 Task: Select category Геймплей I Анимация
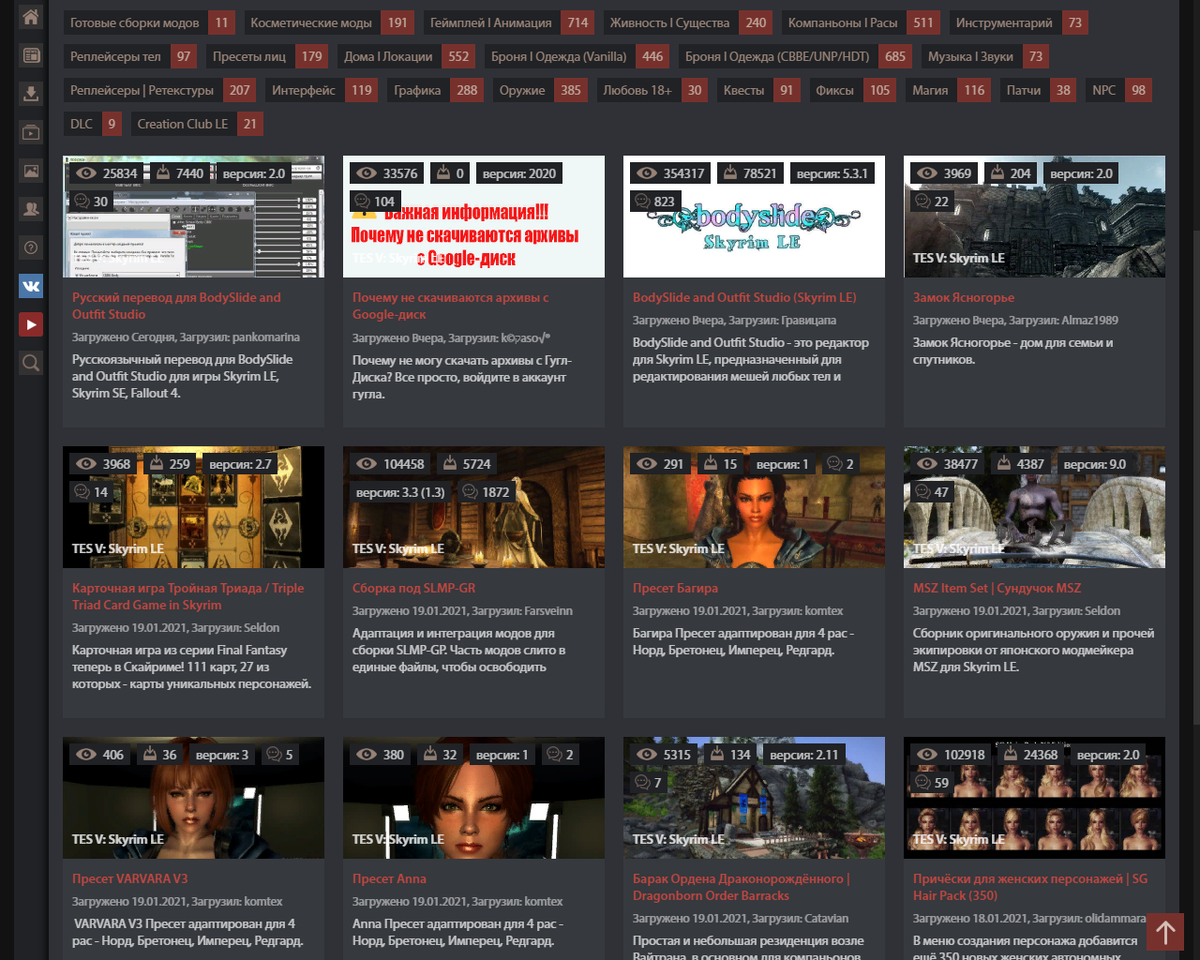(509, 23)
